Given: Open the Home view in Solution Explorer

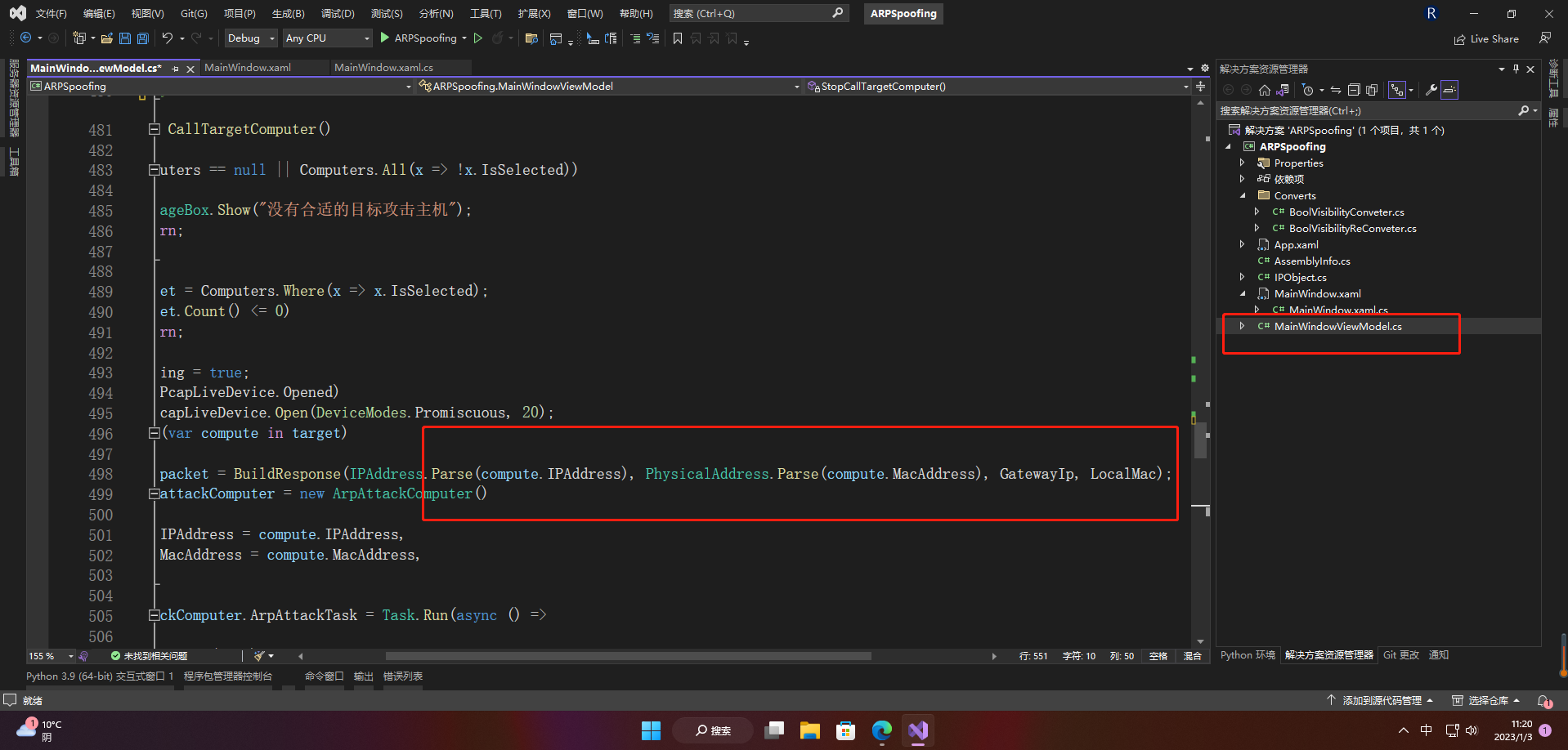Looking at the screenshot, I should 1265,90.
